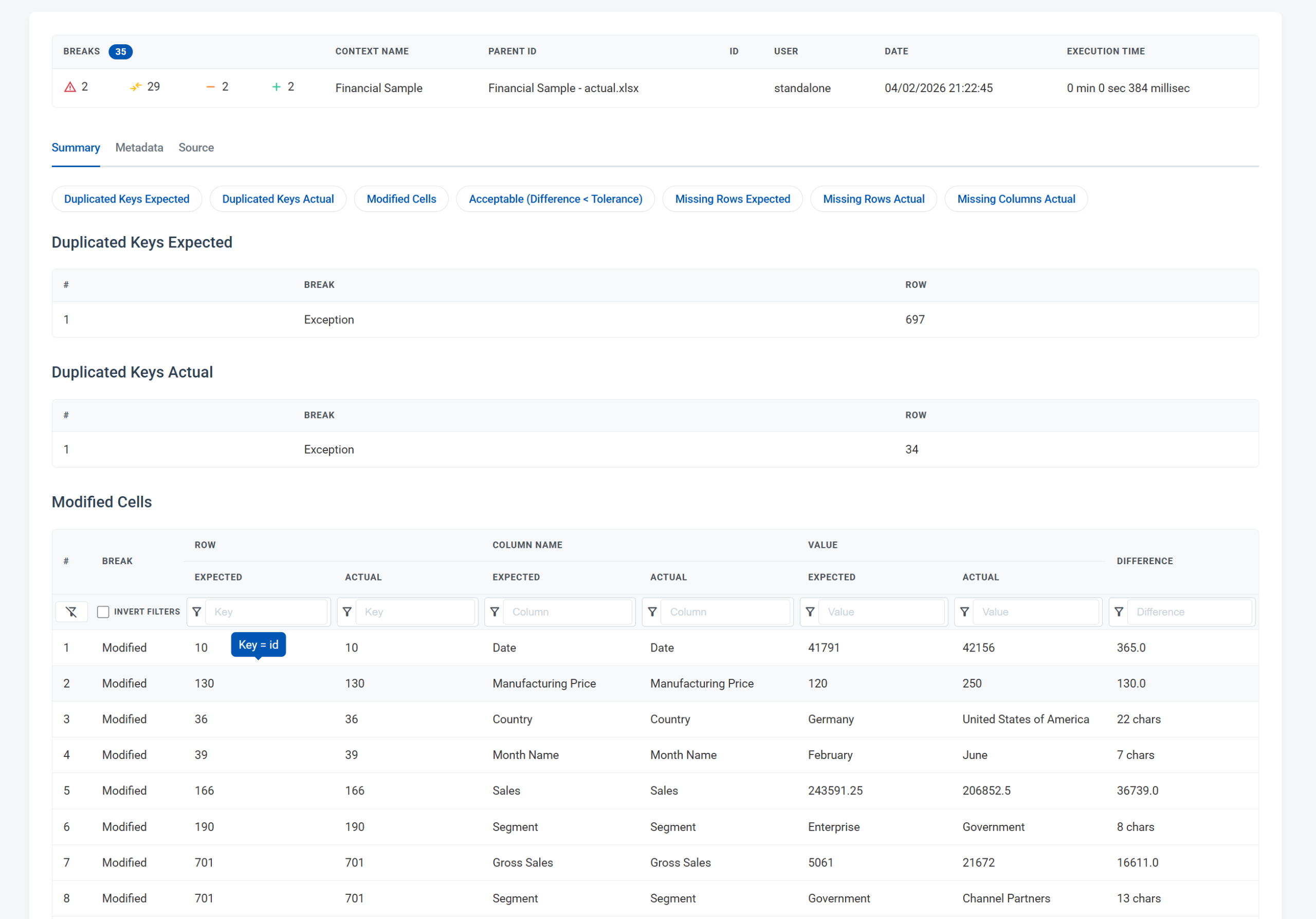
Task: Click the green plus added rows icon
Action: click(x=276, y=87)
